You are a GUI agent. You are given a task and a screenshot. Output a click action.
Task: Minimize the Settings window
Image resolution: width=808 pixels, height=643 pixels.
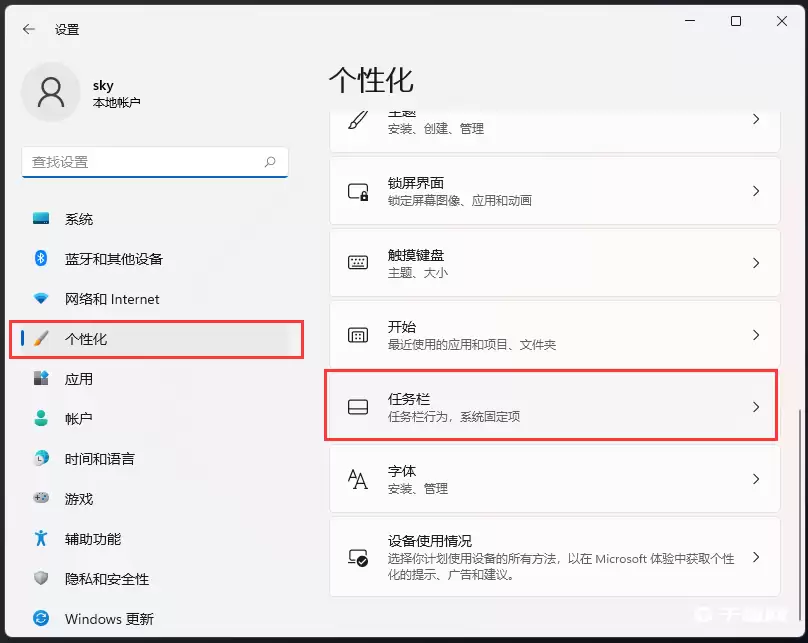coord(690,21)
